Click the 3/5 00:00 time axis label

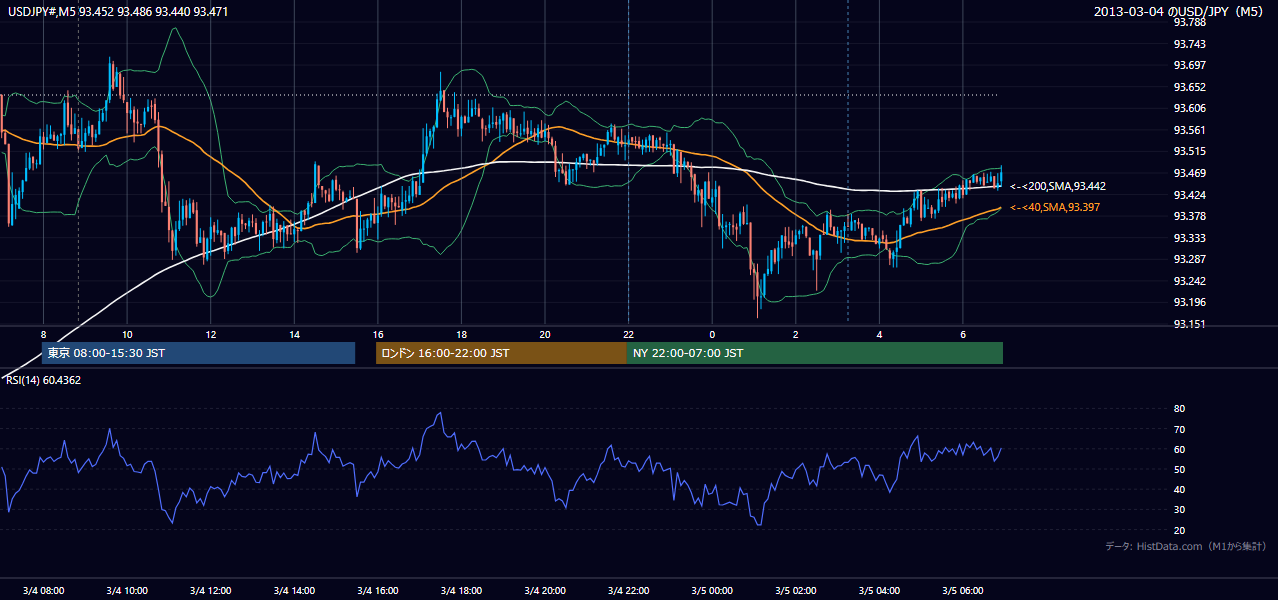712,590
